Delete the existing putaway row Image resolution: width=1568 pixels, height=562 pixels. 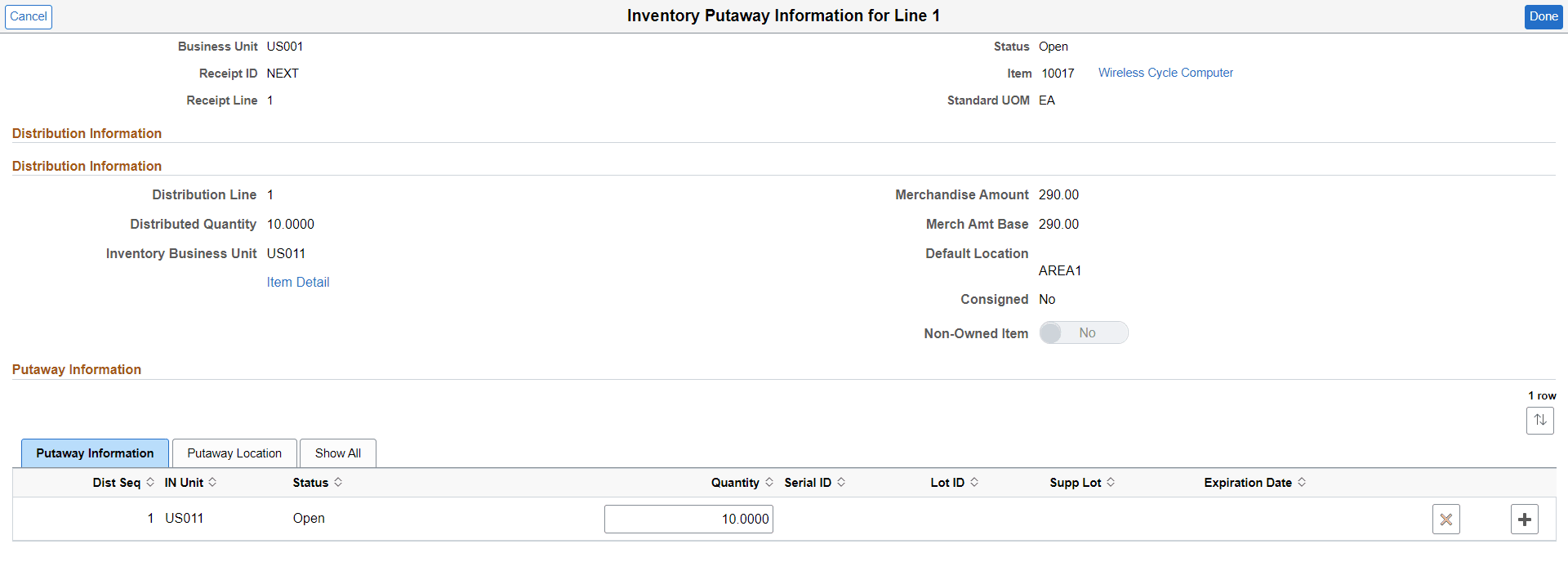[x=1445, y=519]
